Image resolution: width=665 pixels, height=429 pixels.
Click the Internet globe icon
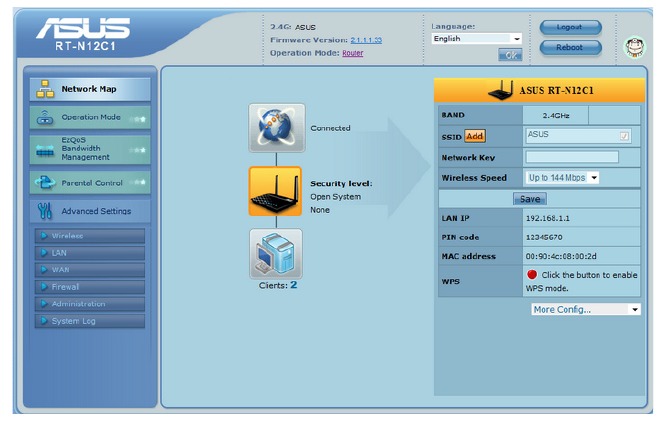coord(277,128)
